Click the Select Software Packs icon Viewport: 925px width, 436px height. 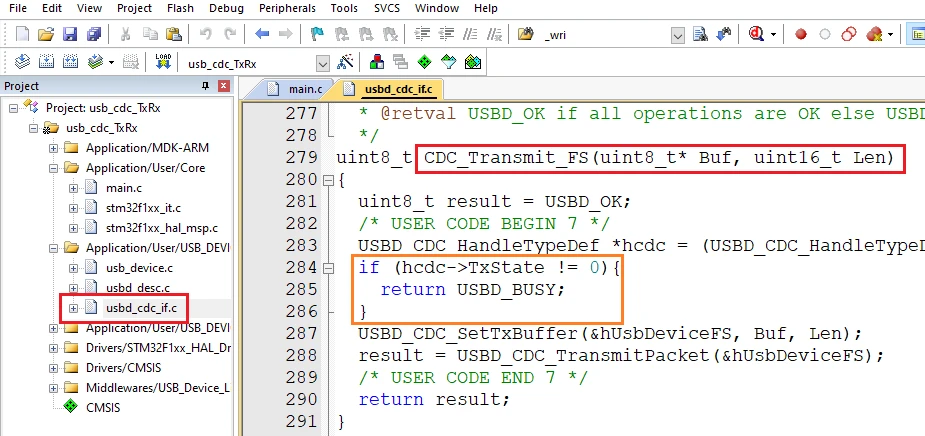tap(449, 62)
